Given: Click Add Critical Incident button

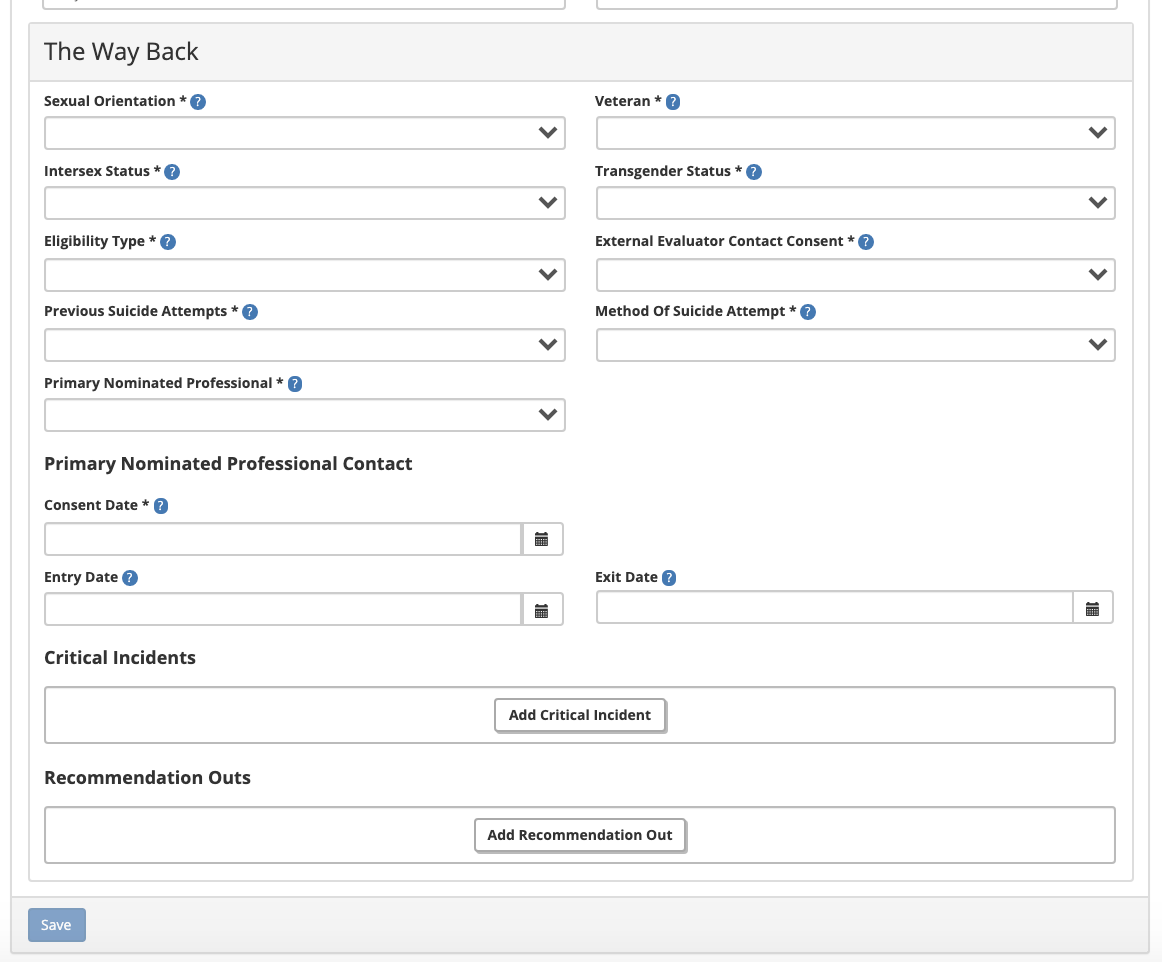Looking at the screenshot, I should tap(580, 715).
